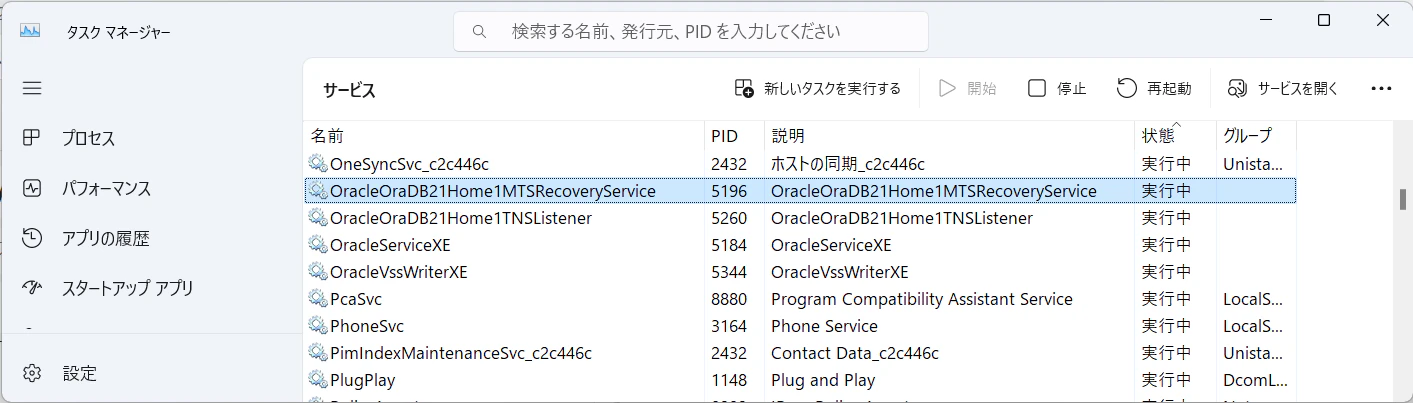The width and height of the screenshot is (1413, 403).
Task: Restart the service with 再起動
Action: [1154, 88]
